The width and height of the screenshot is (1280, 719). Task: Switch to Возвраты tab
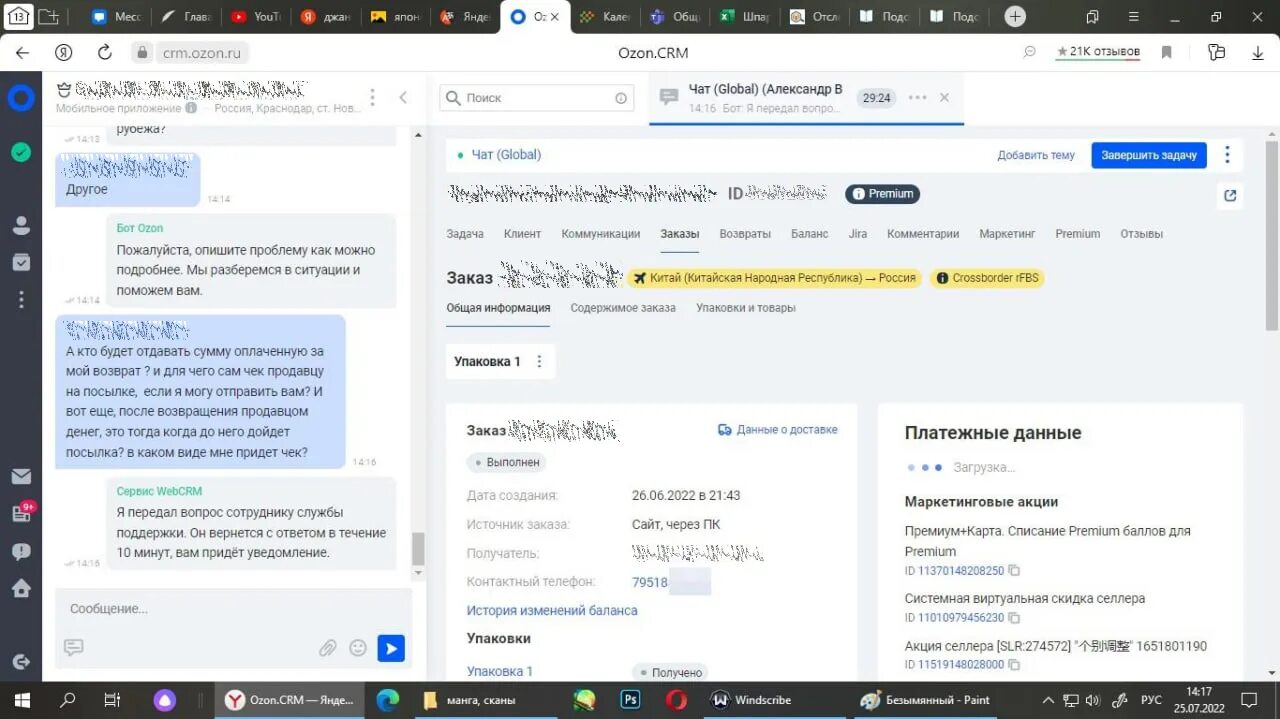coord(745,234)
